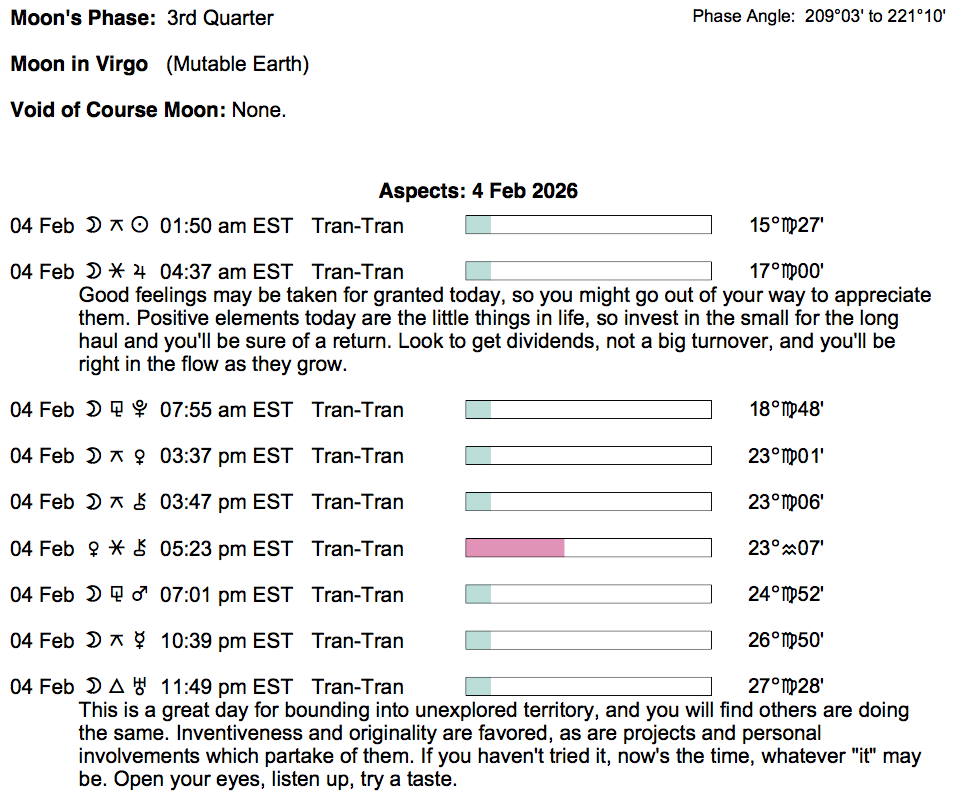Click the Moon crescent in the 01:50 am row

tap(92, 226)
